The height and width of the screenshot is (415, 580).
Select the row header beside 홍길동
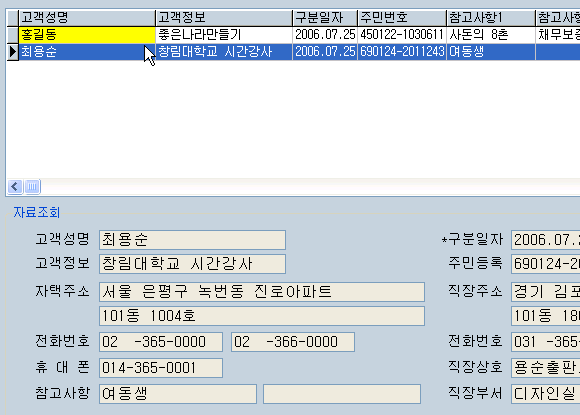[x=13, y=35]
